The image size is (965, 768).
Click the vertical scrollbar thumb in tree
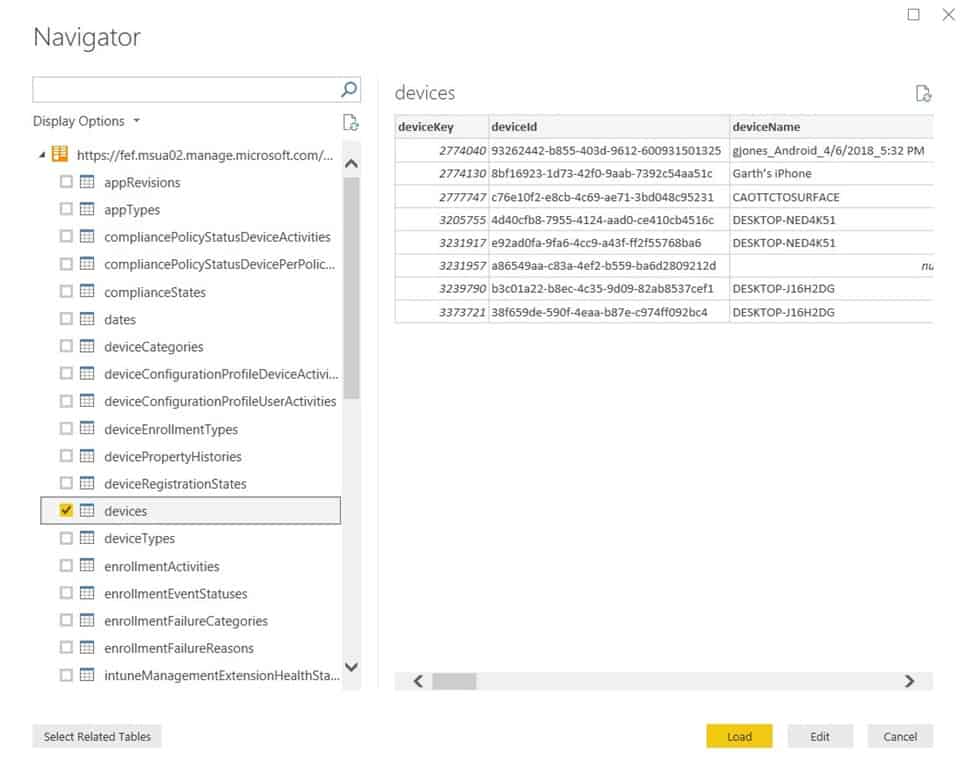point(351,288)
